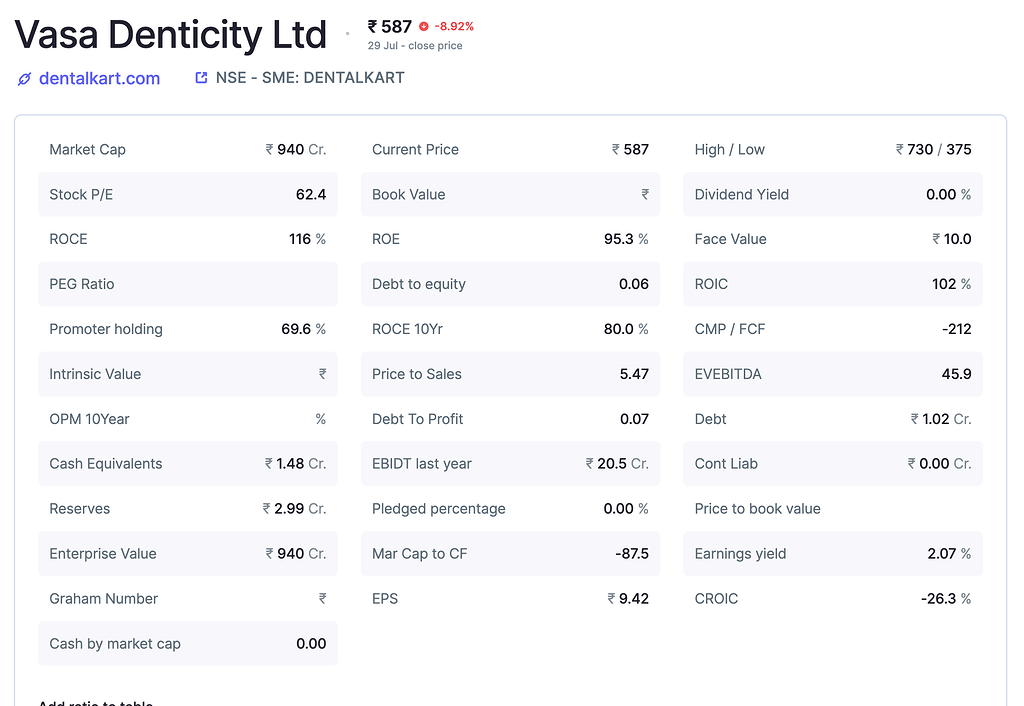Click the Add ratio to table link

coord(95,702)
